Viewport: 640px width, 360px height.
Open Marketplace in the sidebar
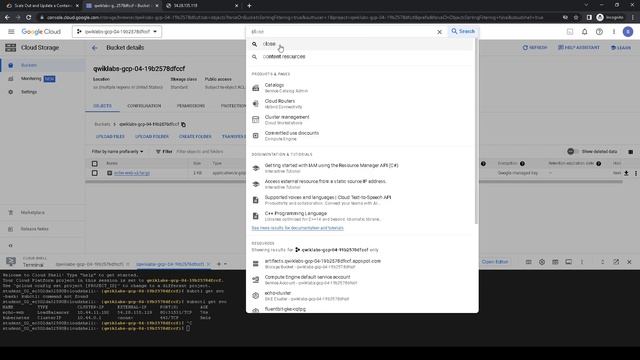(x=43, y=212)
